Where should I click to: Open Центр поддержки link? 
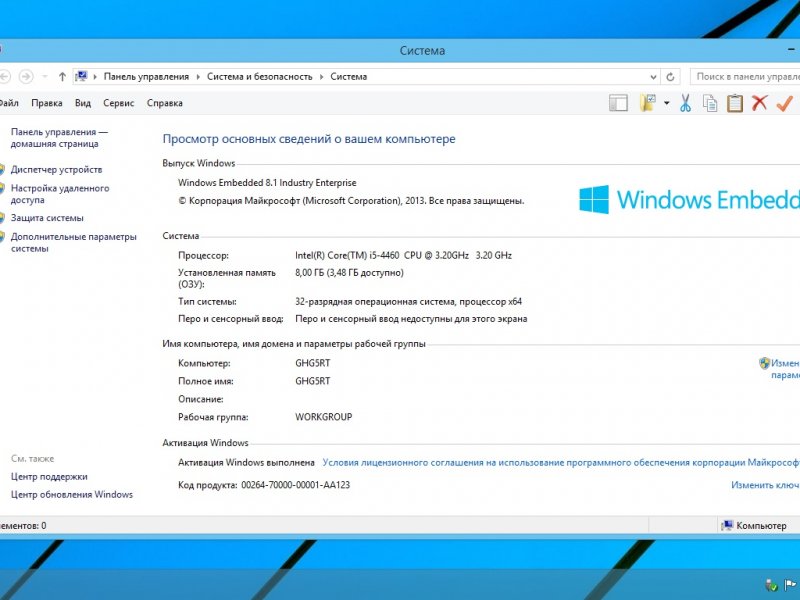click(x=49, y=477)
